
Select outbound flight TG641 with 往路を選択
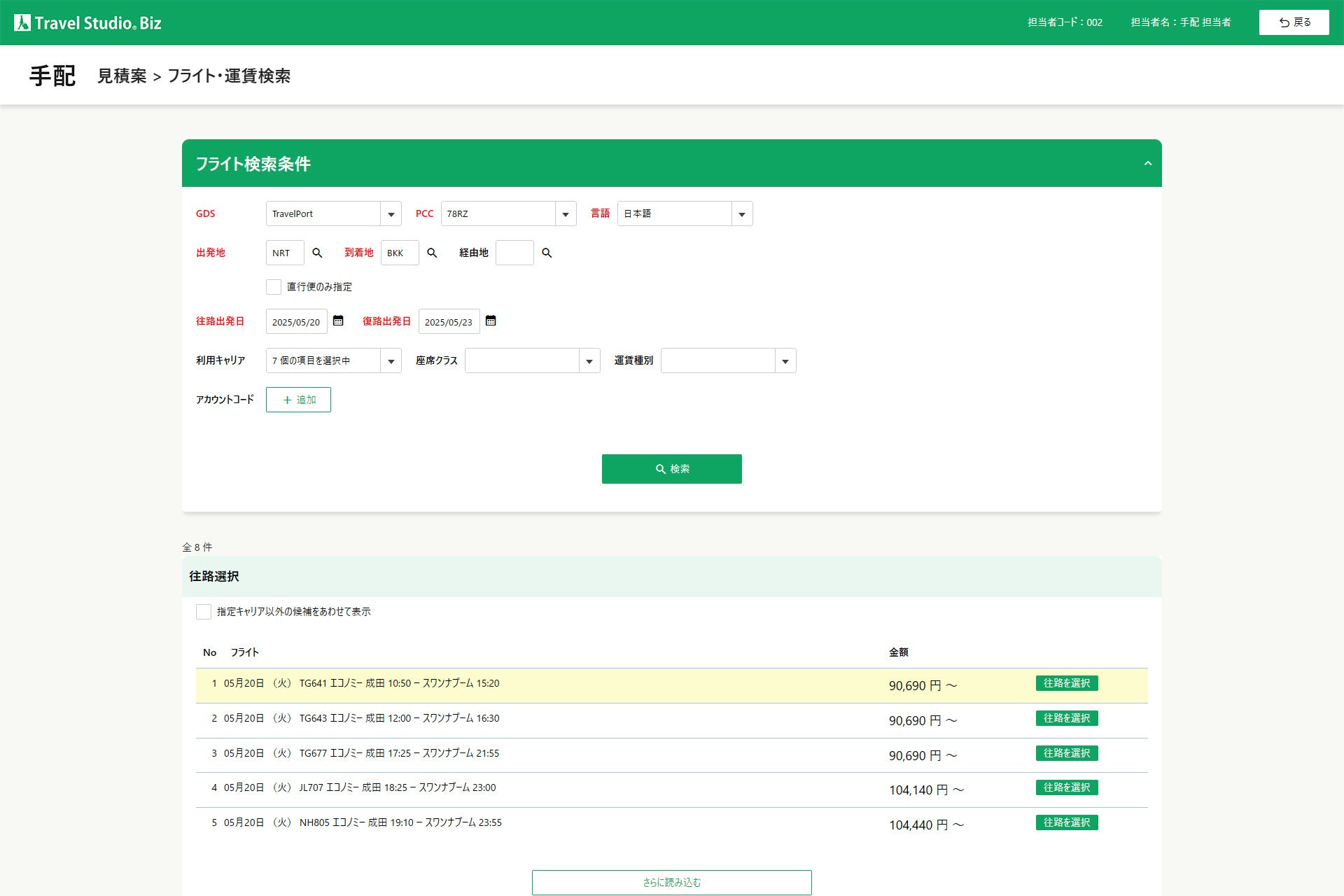pyautogui.click(x=1066, y=683)
